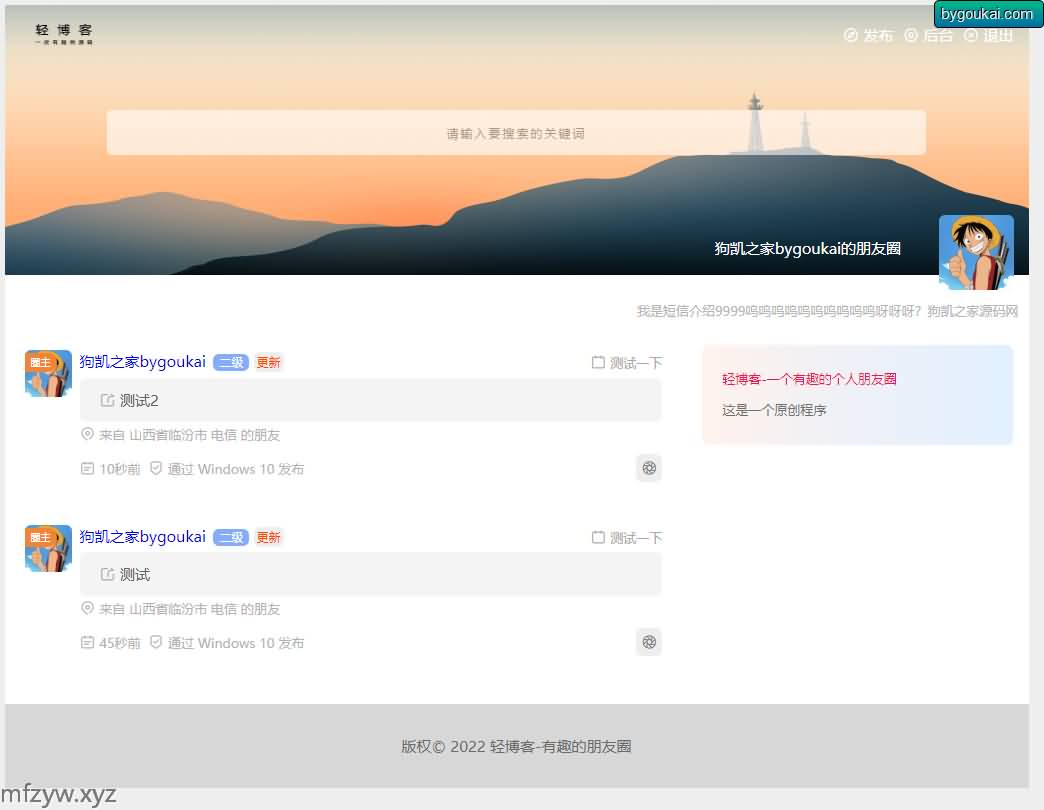Click the 轻博客 site logo
This screenshot has height=810, width=1044.
tap(63, 34)
